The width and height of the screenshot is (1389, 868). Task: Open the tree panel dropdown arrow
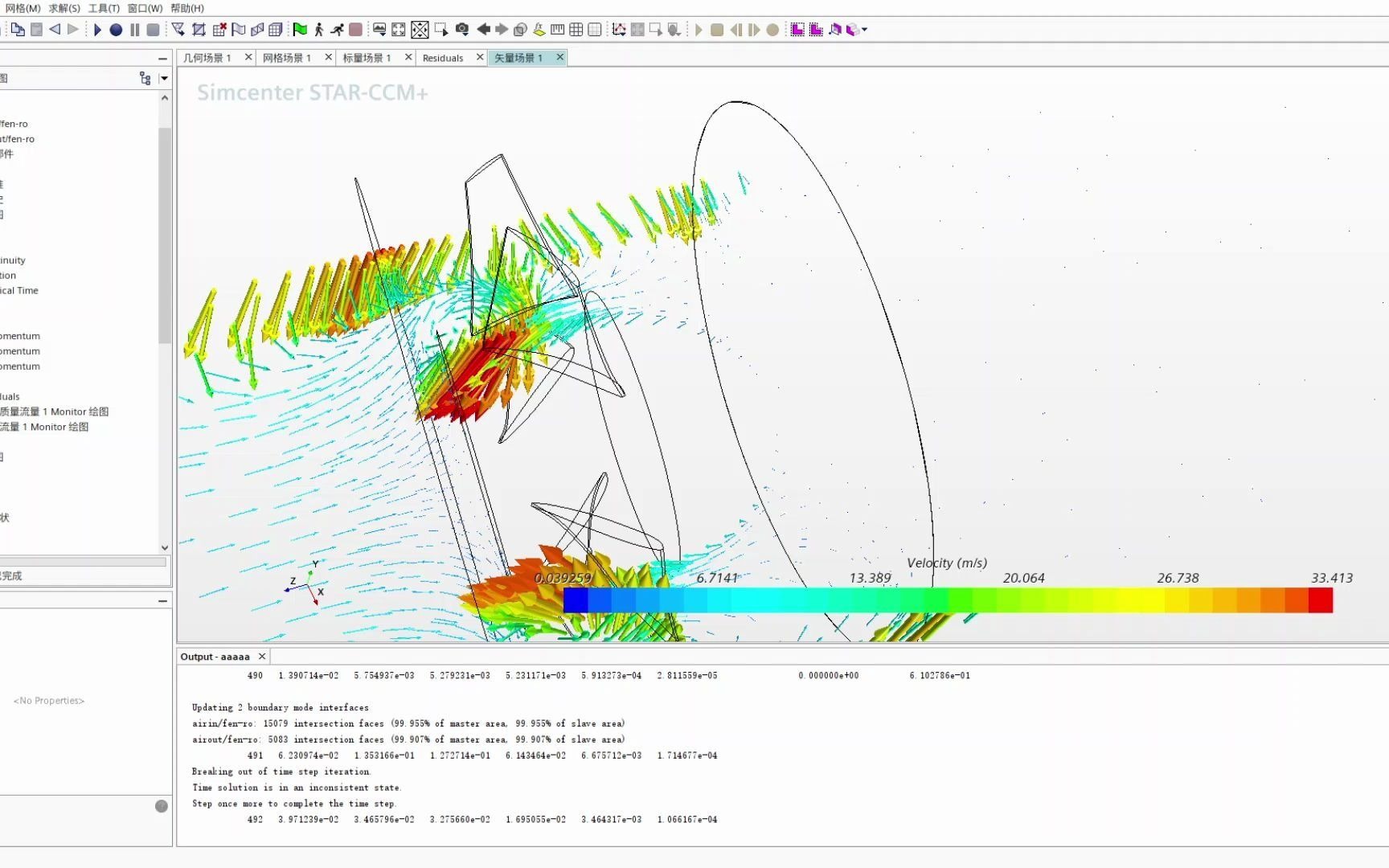(164, 78)
